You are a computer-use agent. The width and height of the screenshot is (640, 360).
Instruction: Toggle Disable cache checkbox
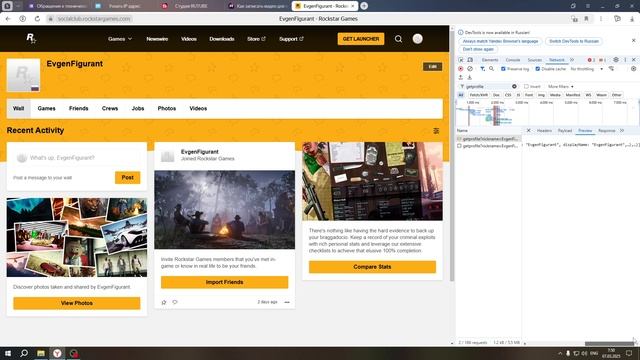pos(538,69)
